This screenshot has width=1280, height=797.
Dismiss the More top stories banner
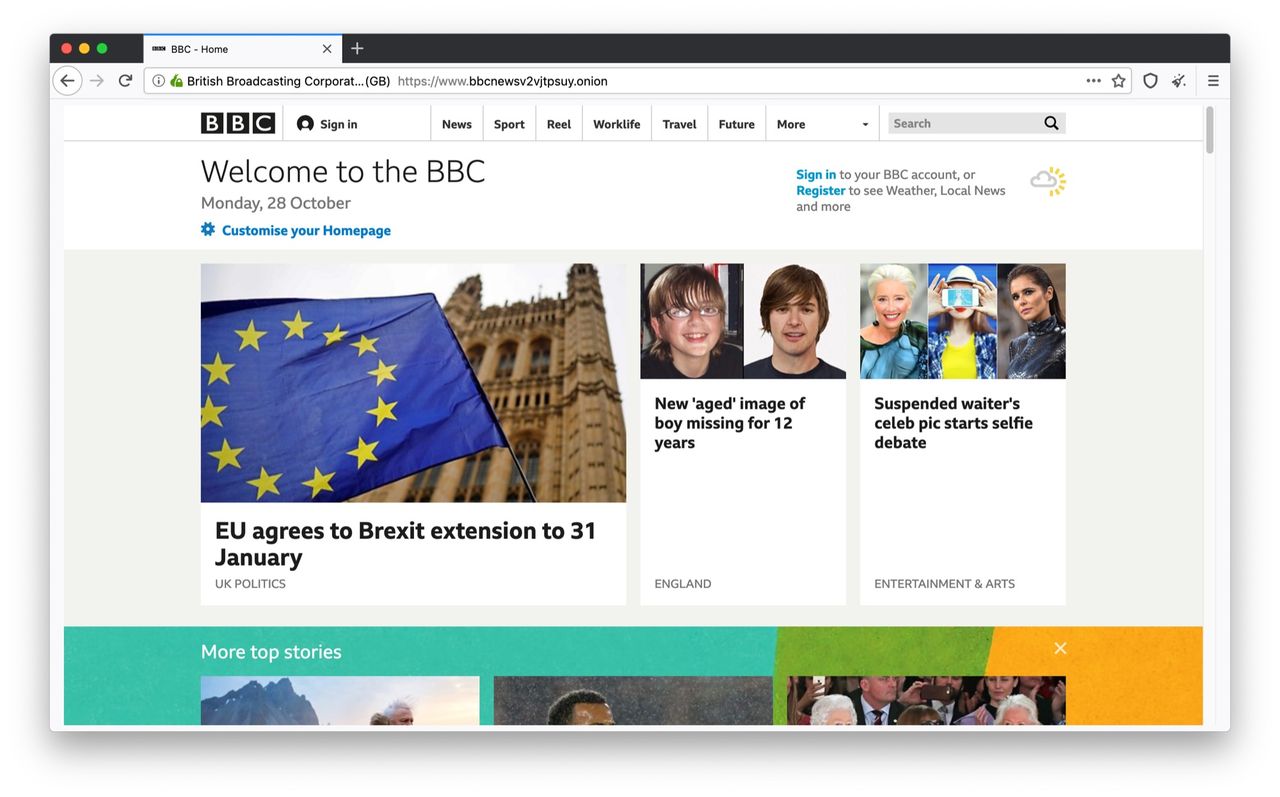click(x=1059, y=648)
